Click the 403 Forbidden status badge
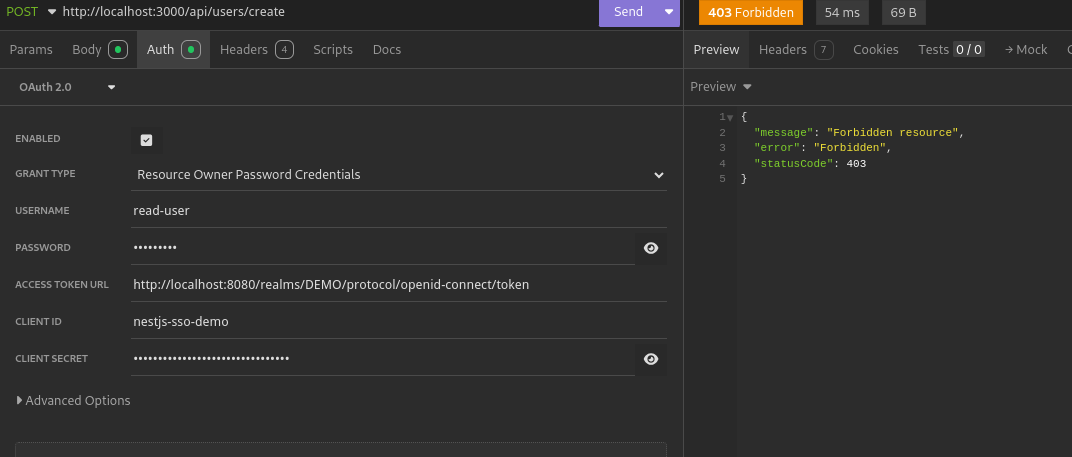The image size is (1072, 457). click(x=751, y=12)
